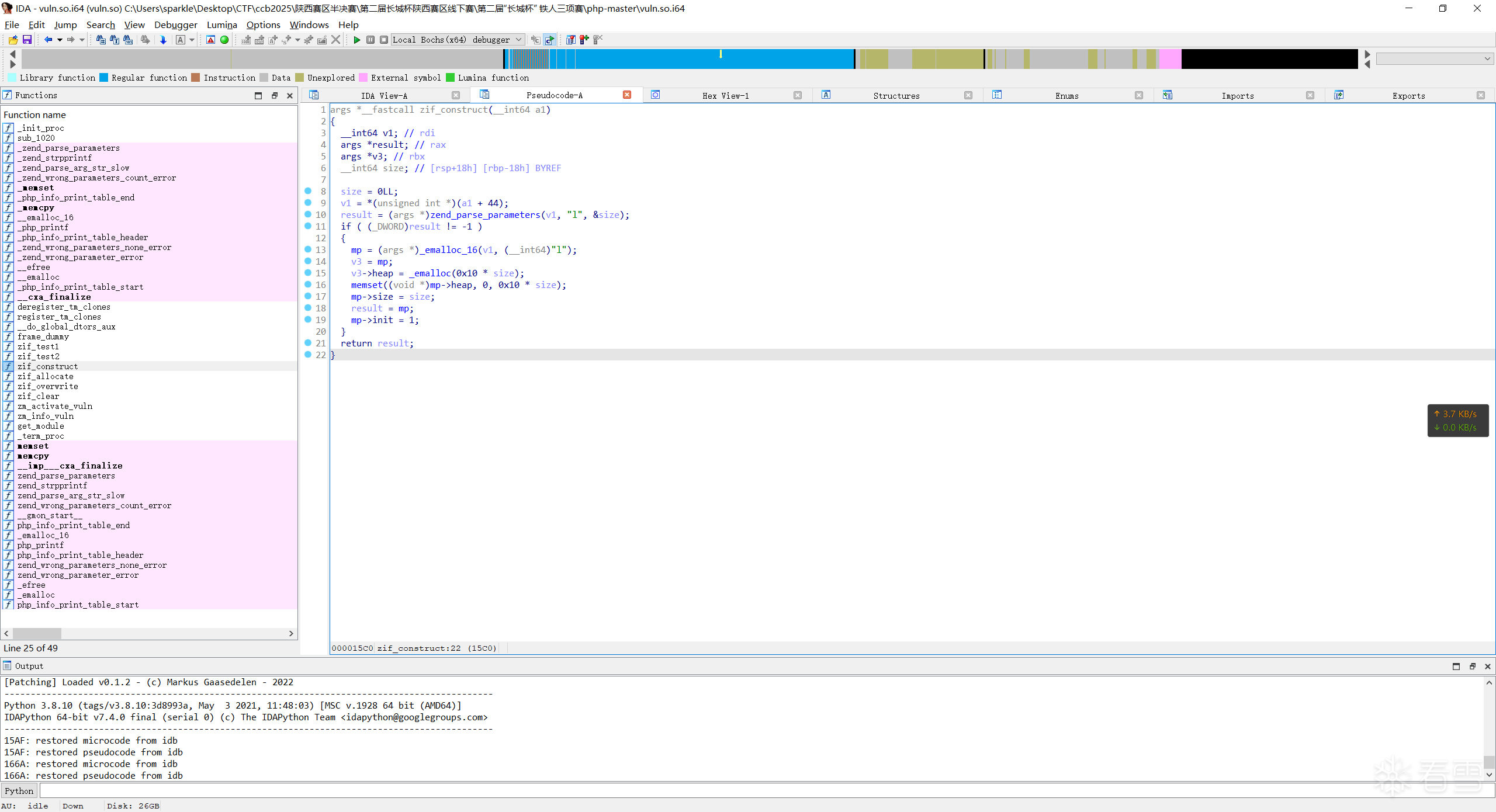
Task: Click the Functions panel float icon
Action: click(275, 95)
